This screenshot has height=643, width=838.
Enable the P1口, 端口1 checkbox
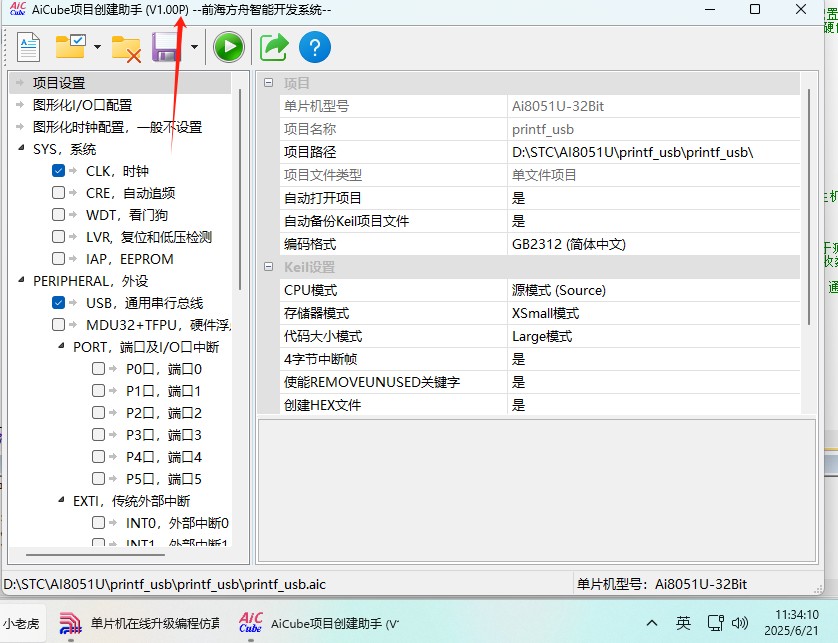[98, 391]
